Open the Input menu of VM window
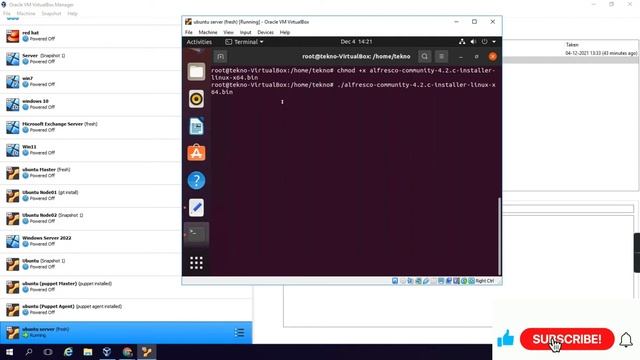640x360 pixels. coord(245,32)
